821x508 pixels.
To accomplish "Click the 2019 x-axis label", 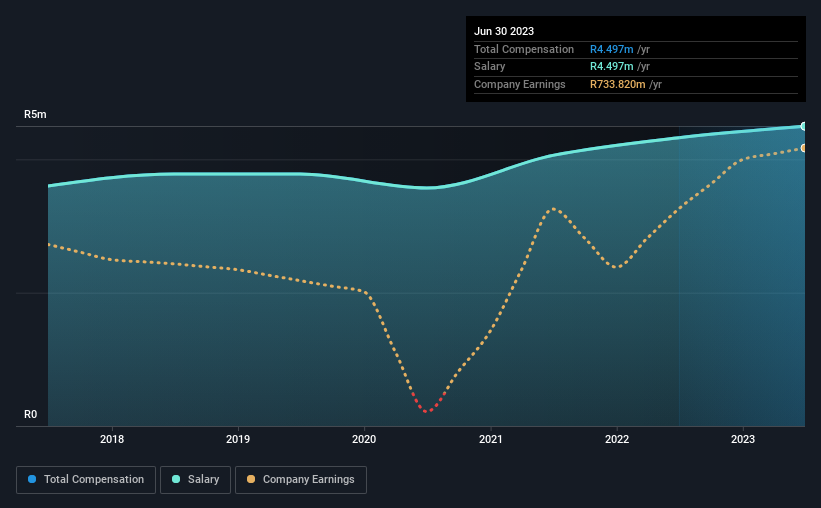I will point(238,439).
